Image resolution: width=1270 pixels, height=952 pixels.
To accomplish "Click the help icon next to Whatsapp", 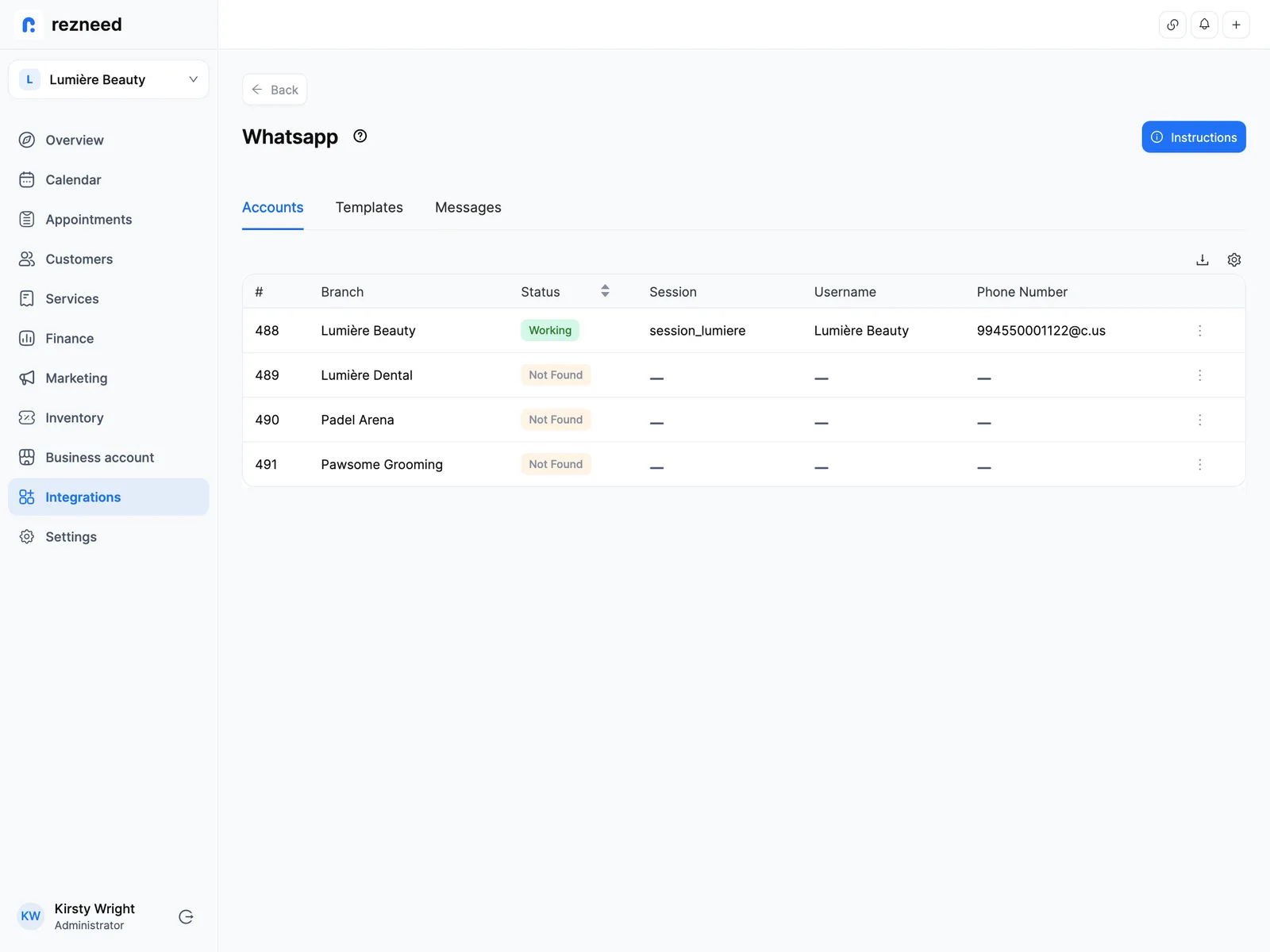I will pos(360,136).
